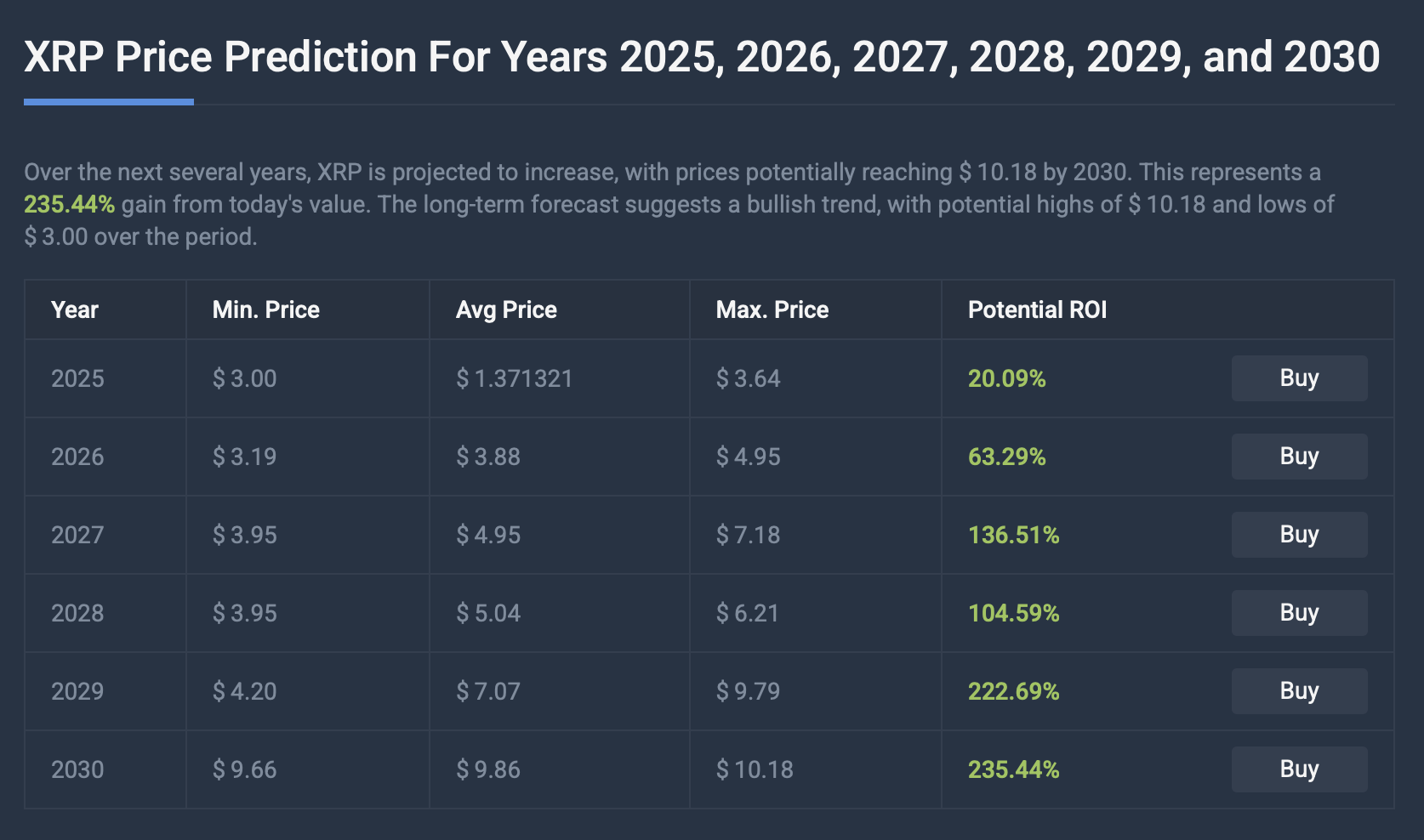Click the page heading about XRP price prediction
This screenshot has width=1424, height=840.
(x=703, y=56)
